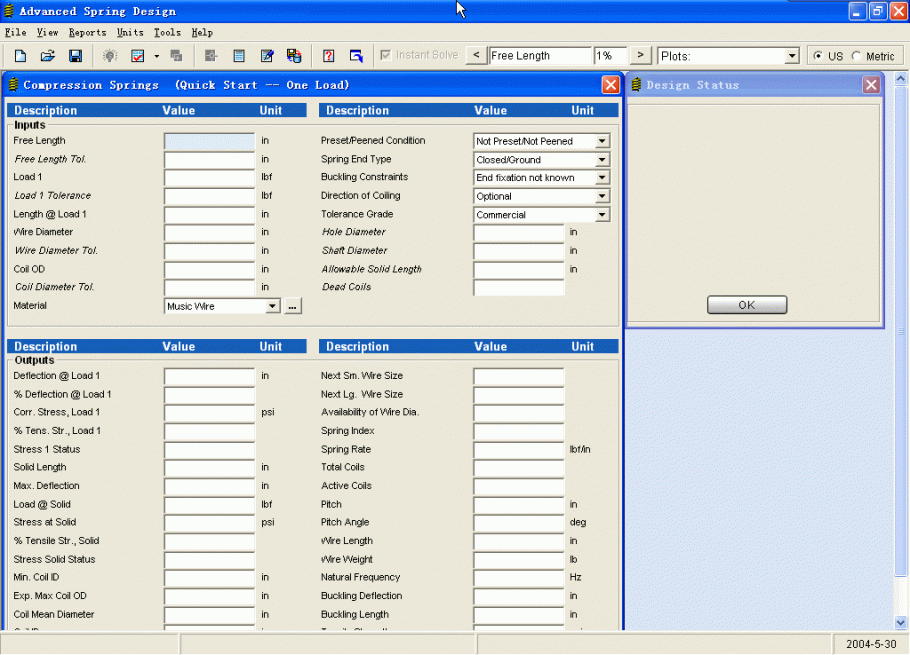Screen dimensions: 910x655
Task: Click the Load 1 input field
Action: click(x=208, y=177)
